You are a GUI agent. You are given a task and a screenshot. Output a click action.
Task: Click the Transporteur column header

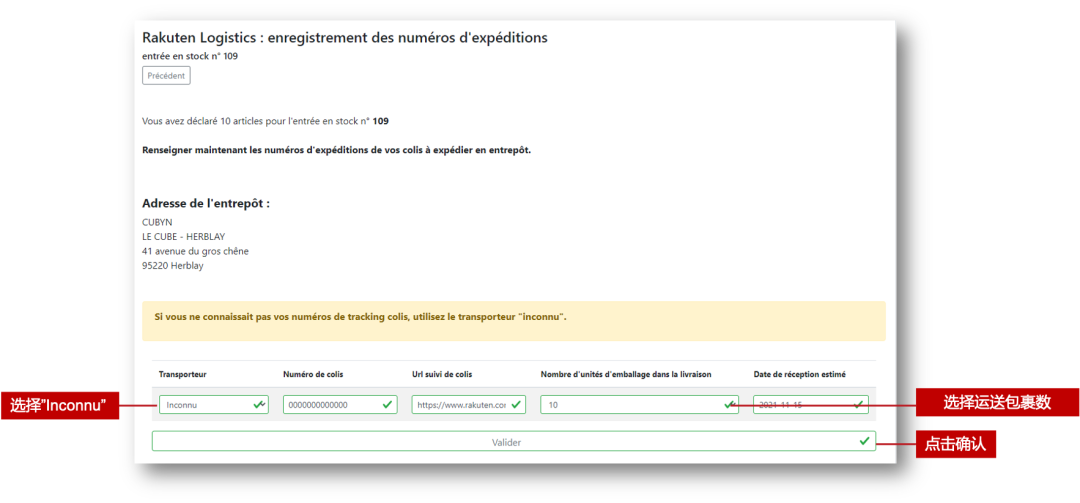(183, 374)
